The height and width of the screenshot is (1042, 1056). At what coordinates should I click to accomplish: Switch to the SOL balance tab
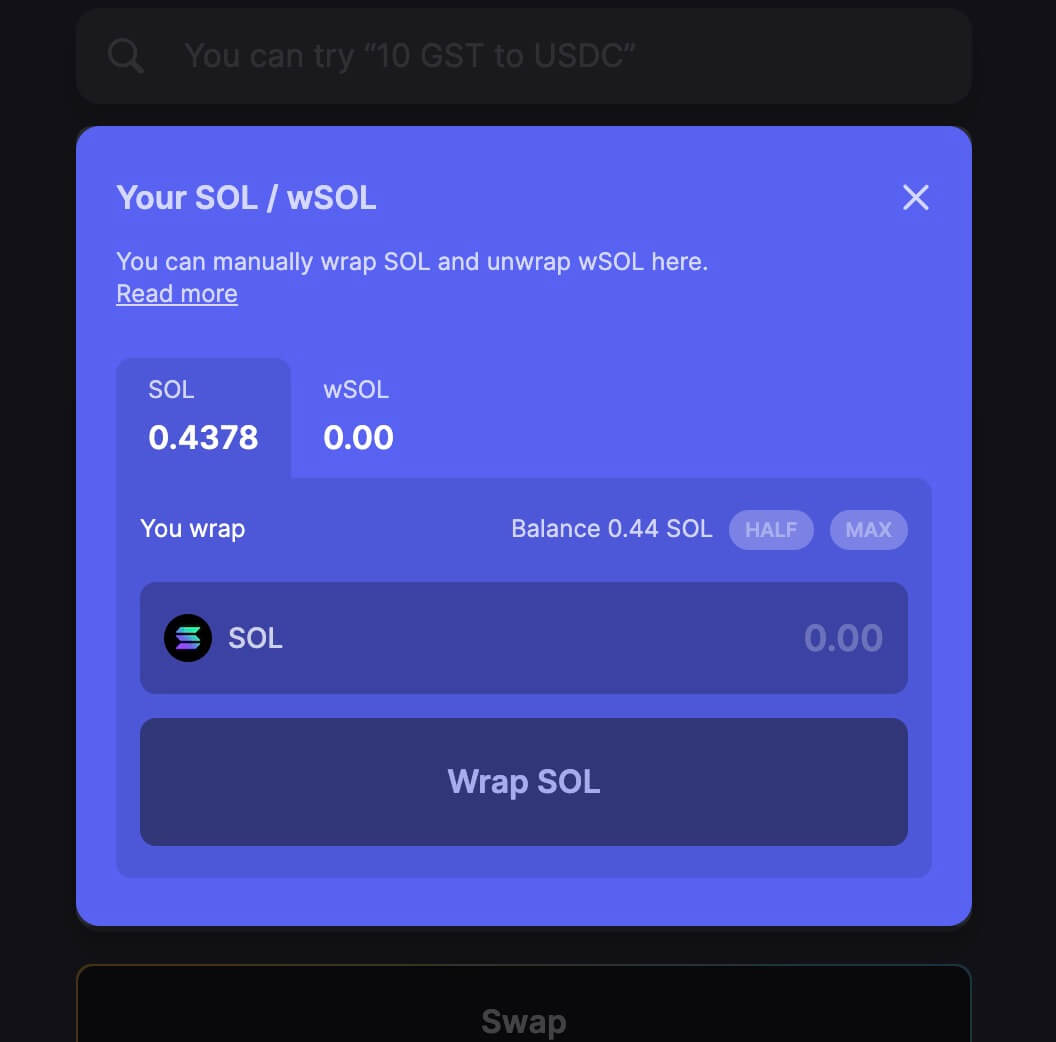[203, 417]
